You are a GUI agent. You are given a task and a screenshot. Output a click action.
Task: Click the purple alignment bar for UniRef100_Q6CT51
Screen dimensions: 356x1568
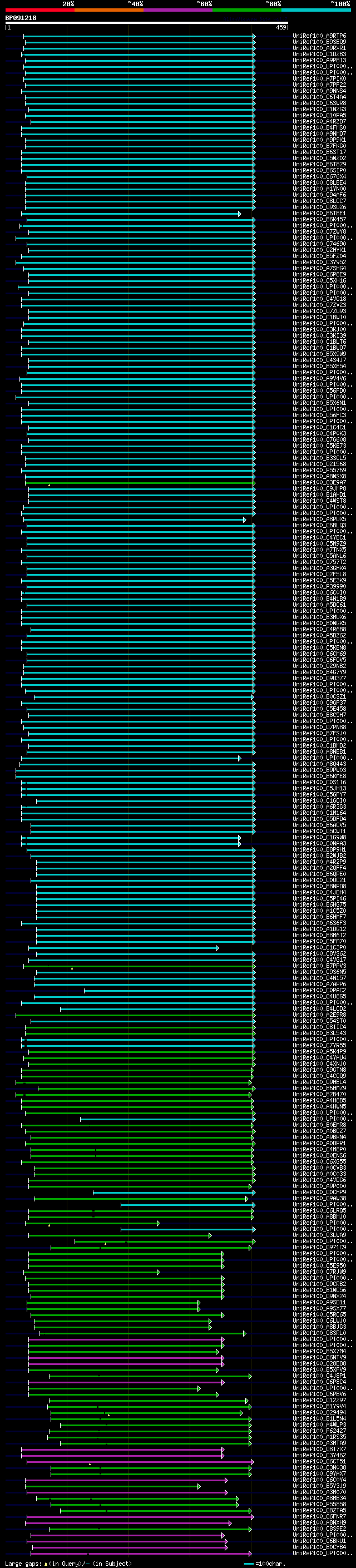click(x=141, y=1461)
